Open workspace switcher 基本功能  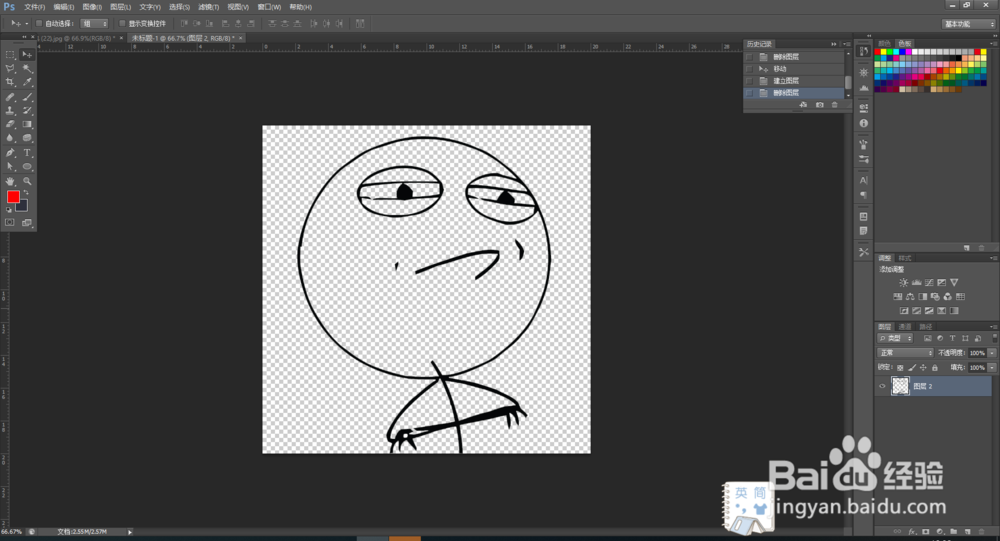[969, 24]
